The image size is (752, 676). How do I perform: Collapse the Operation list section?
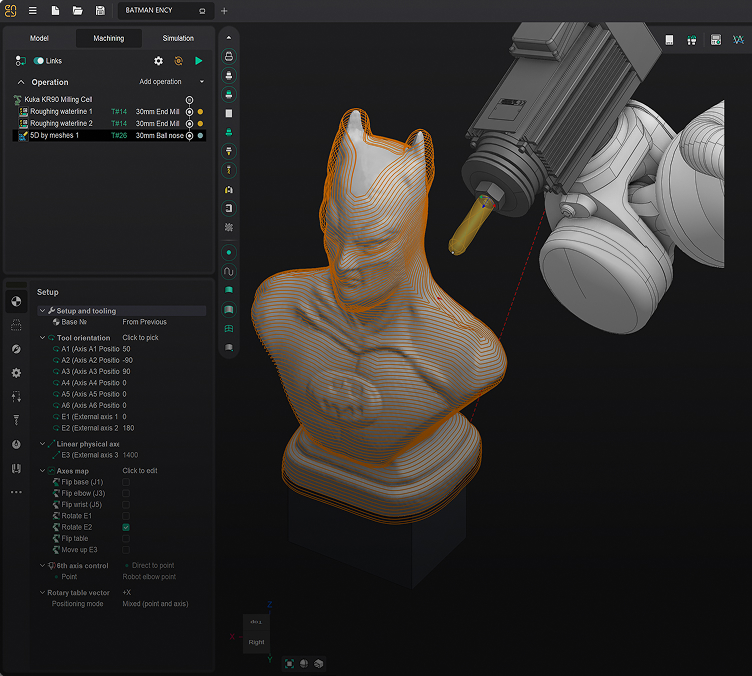click(x=21, y=82)
